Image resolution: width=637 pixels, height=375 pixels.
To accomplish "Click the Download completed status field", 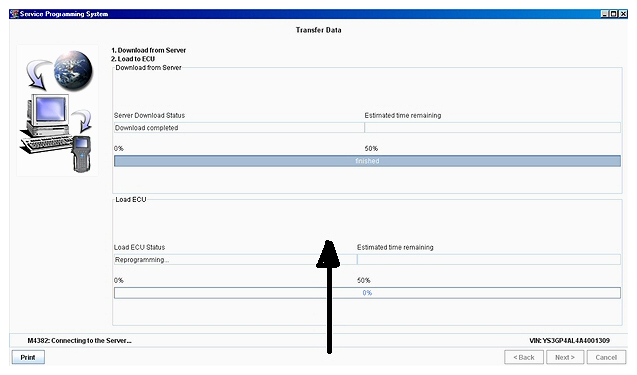I will 239,128.
